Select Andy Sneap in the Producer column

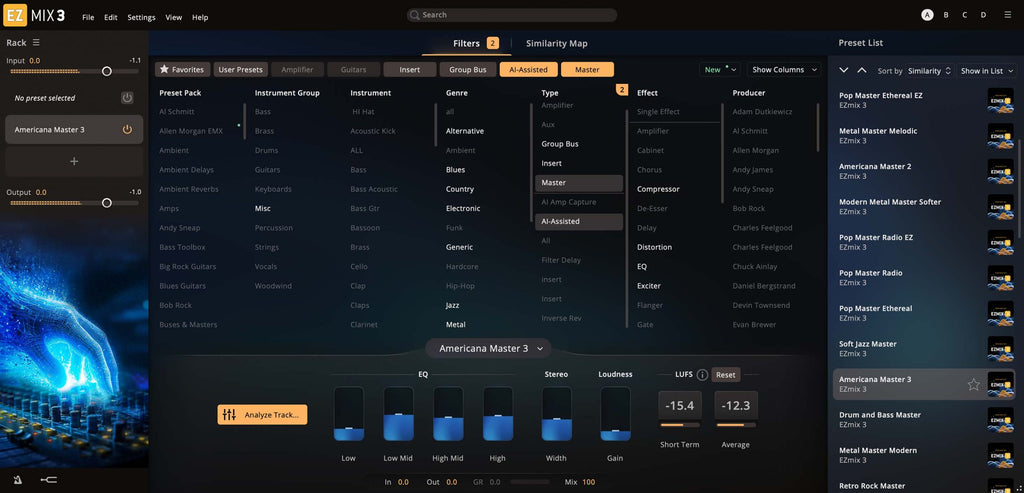point(752,189)
